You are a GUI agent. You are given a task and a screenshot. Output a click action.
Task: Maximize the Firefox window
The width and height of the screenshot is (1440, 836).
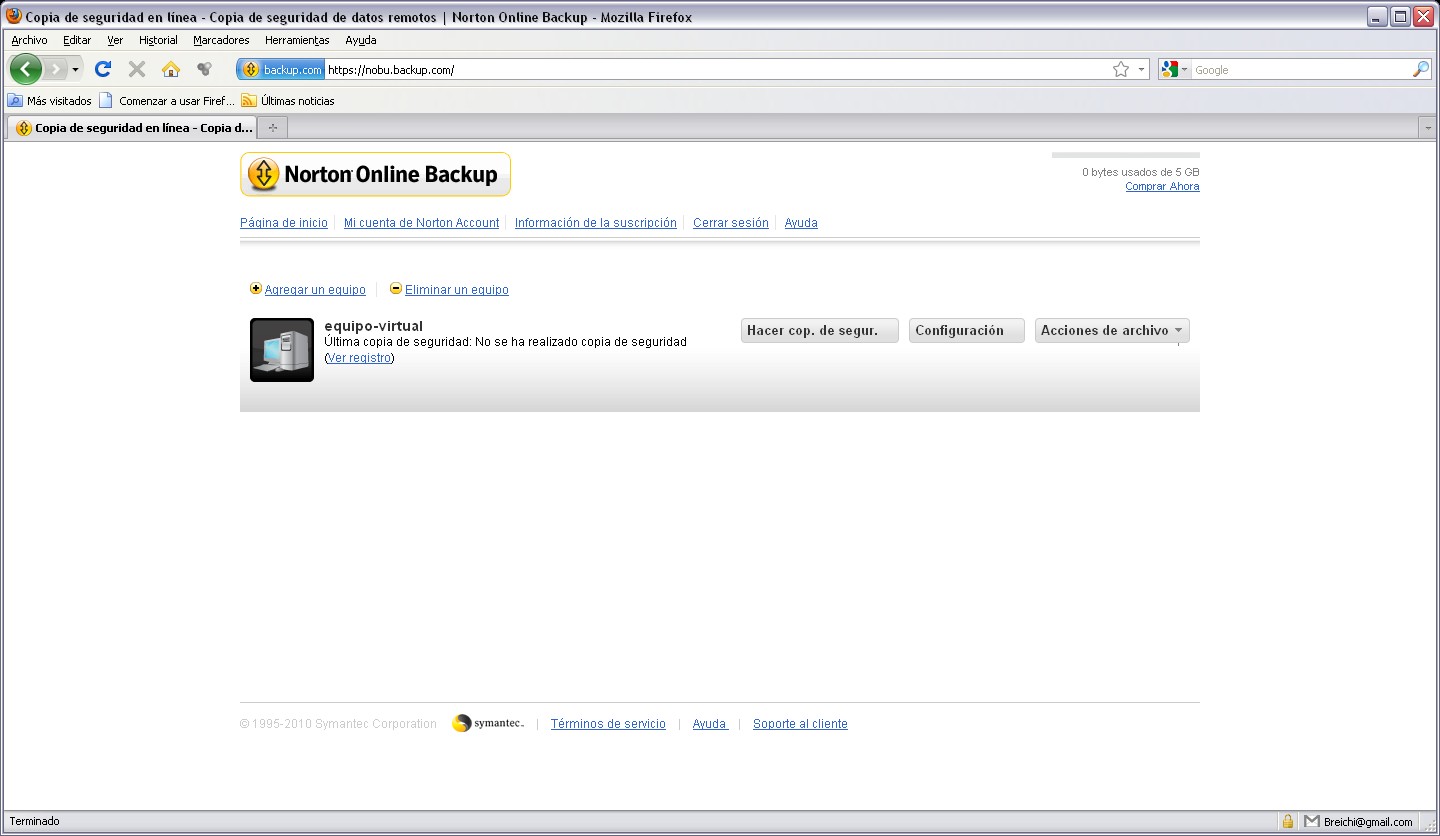coord(1401,16)
